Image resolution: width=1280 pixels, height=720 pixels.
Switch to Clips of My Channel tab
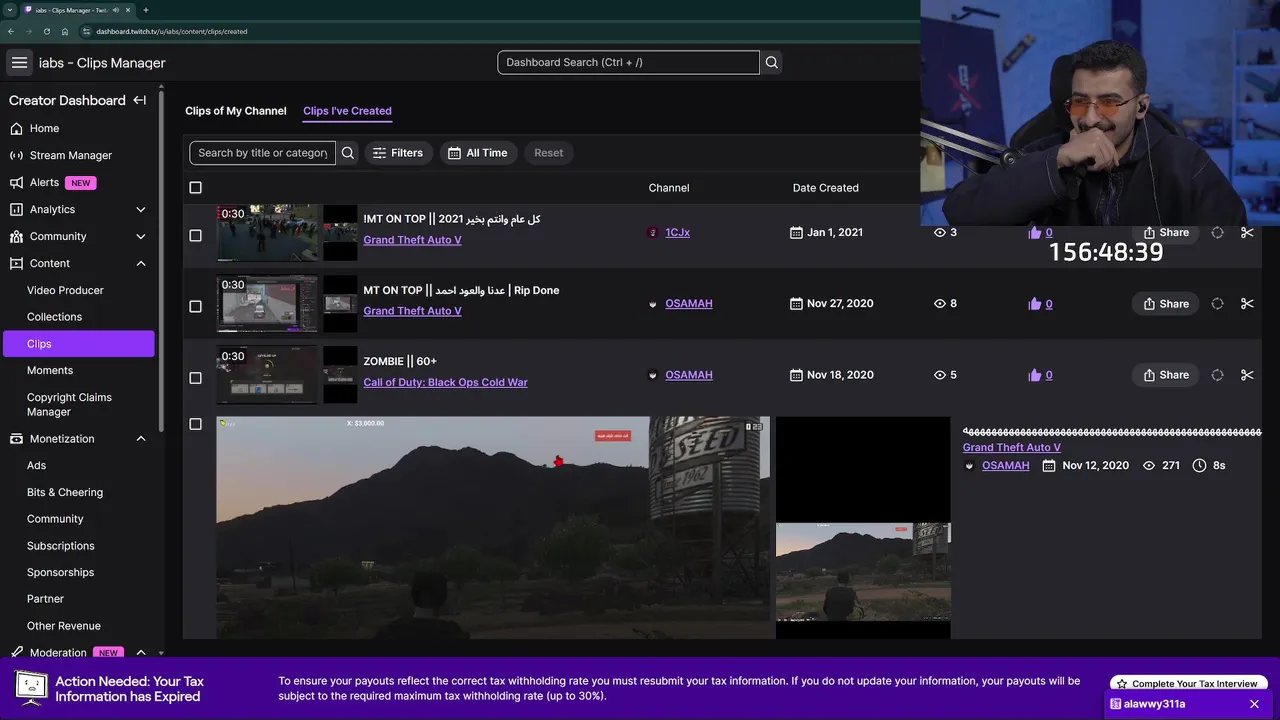pyautogui.click(x=236, y=111)
